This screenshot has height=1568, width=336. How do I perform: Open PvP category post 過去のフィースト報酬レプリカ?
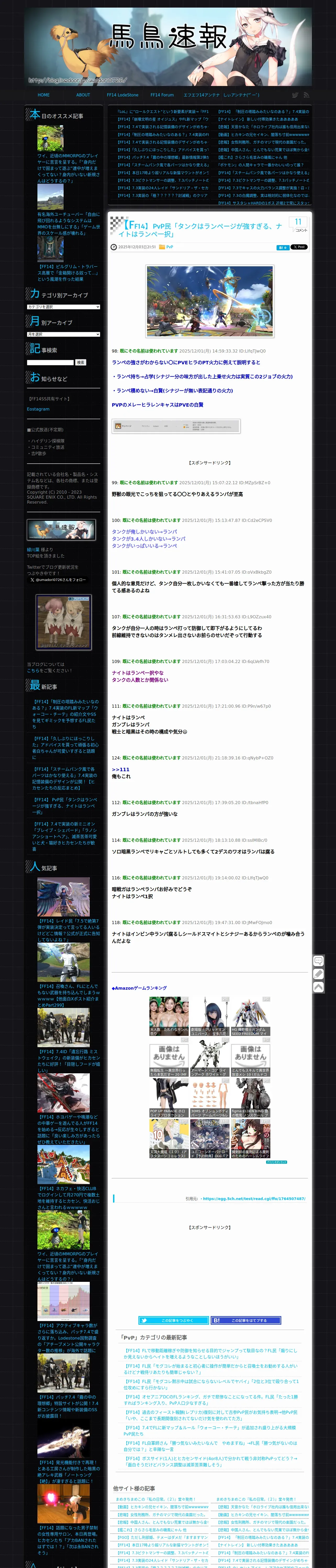pos(211,1415)
